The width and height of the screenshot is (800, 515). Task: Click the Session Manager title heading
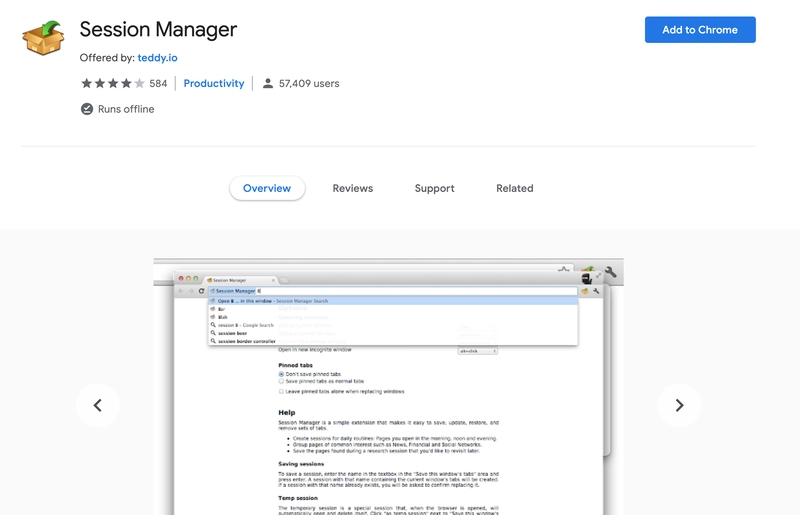tap(158, 30)
